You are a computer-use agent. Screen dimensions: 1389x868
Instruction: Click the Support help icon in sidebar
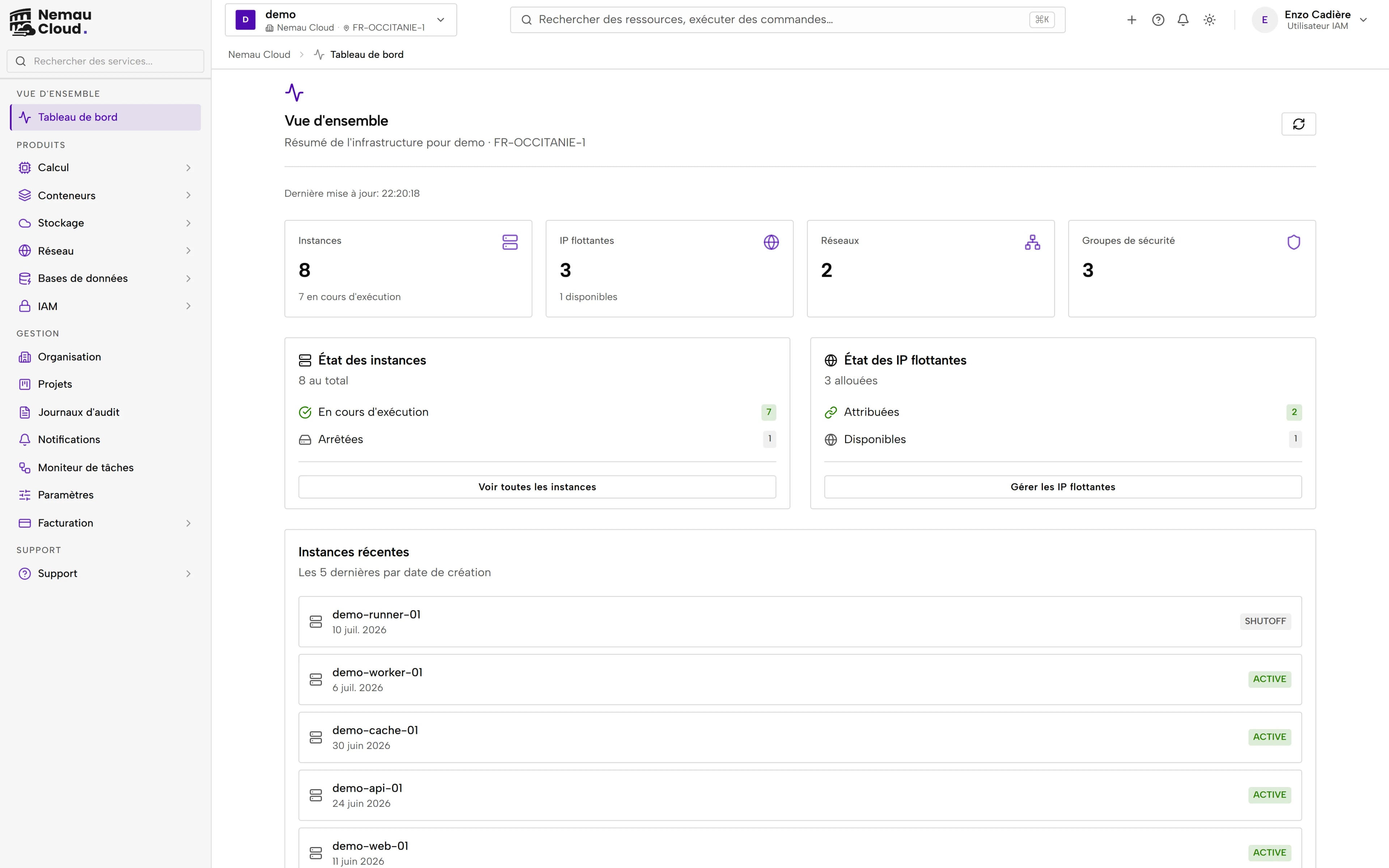pyautogui.click(x=25, y=574)
